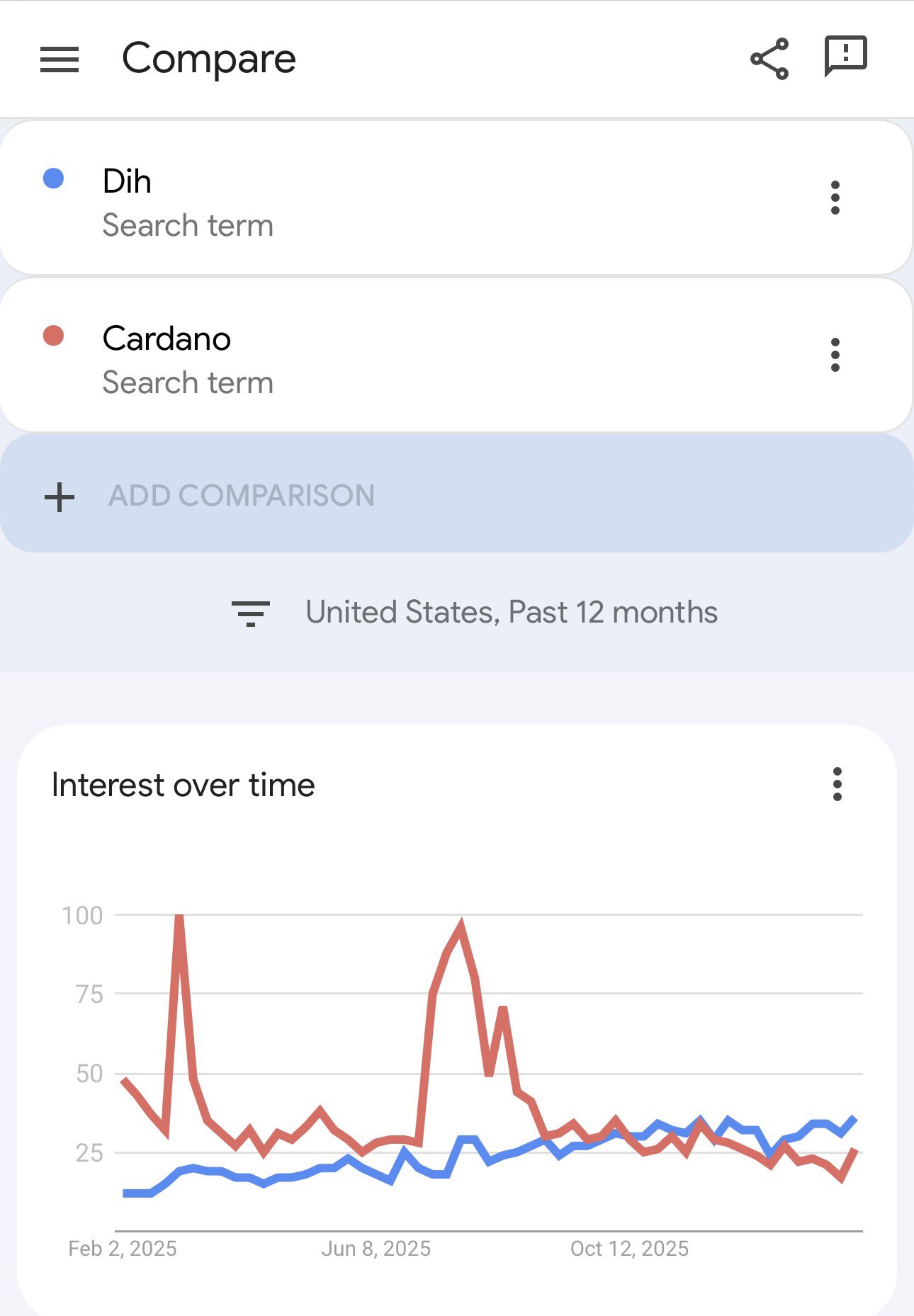
Task: Click the Compare page title
Action: pyautogui.click(x=208, y=59)
